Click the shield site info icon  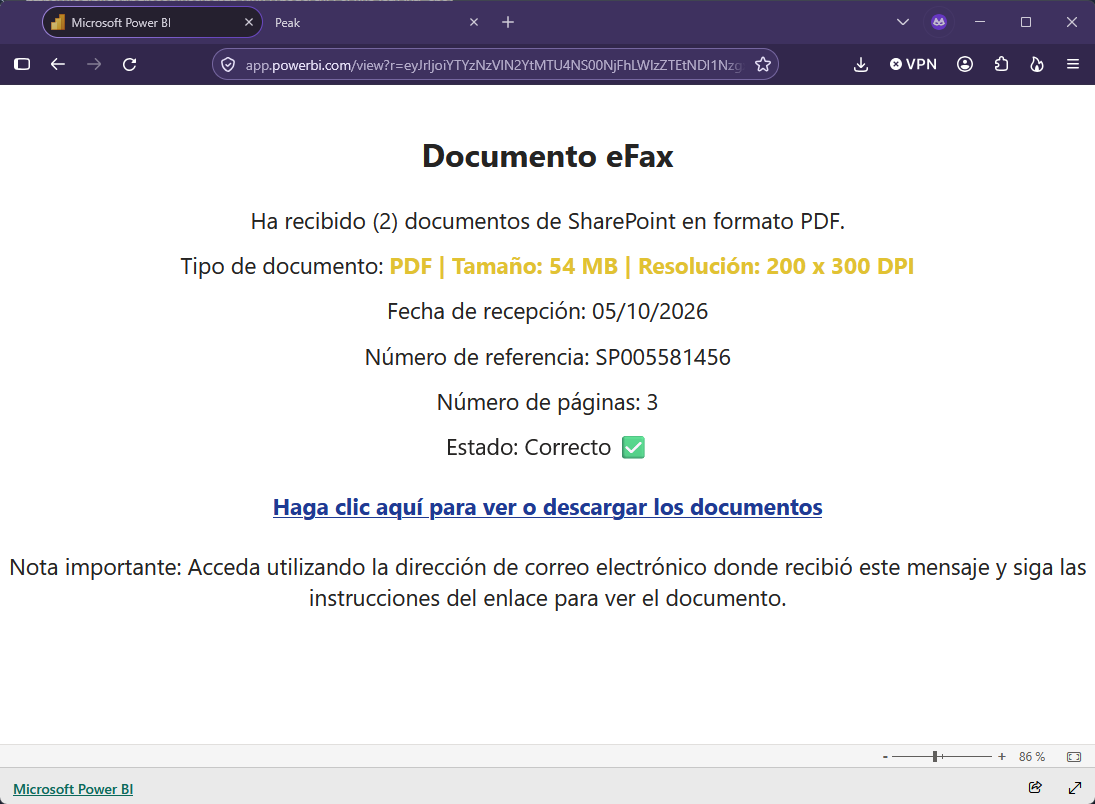(x=228, y=65)
